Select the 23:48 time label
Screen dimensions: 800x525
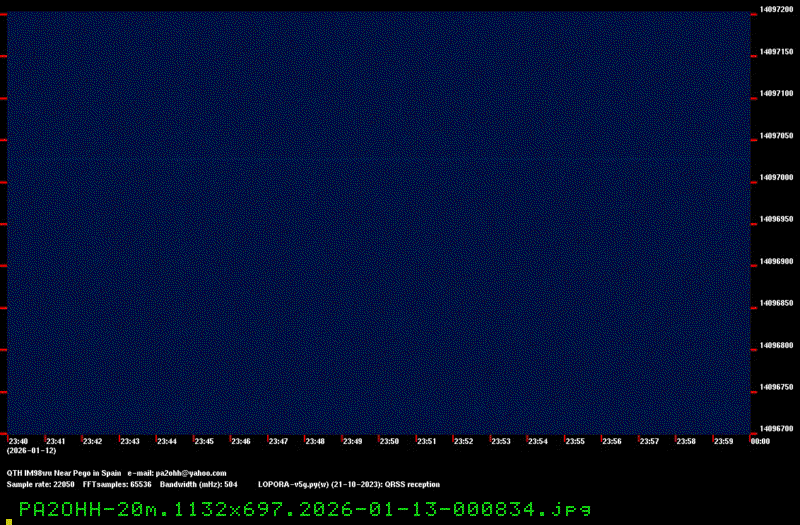[315, 441]
